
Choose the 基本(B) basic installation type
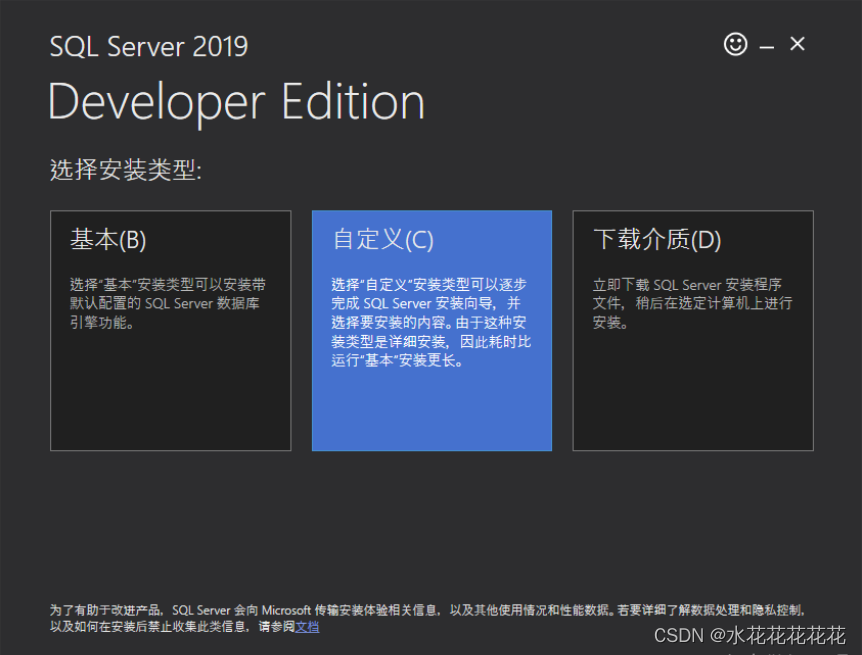tap(170, 331)
